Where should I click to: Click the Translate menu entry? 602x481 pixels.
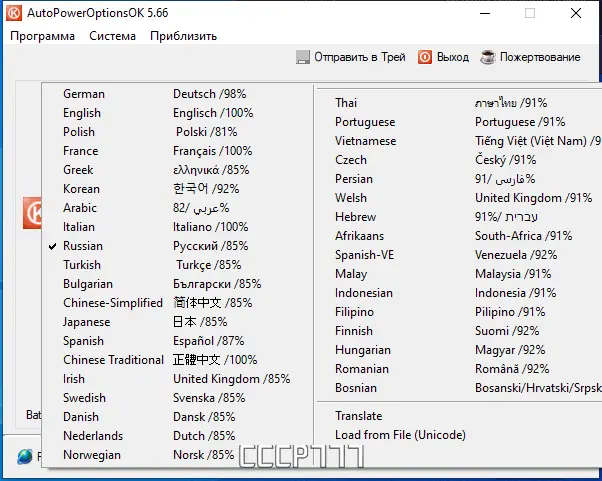pos(459,416)
